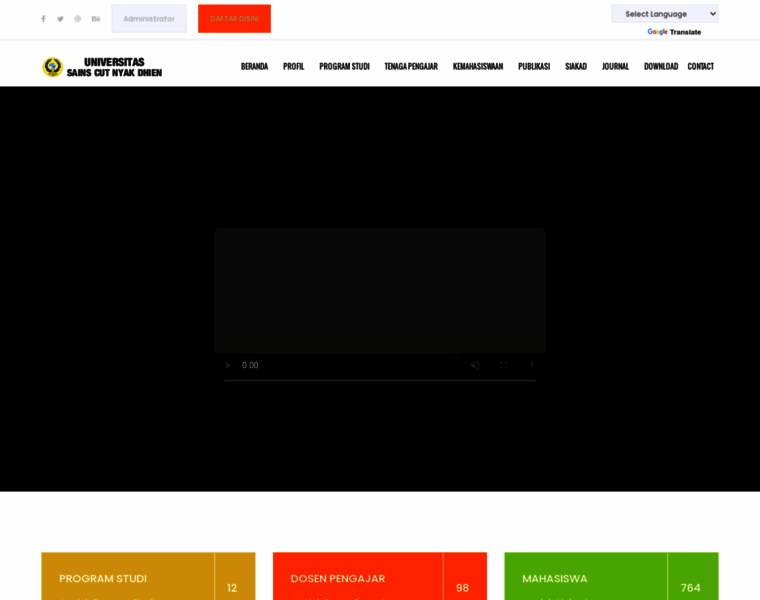Play the video
The height and width of the screenshot is (600, 760).
pos(228,365)
